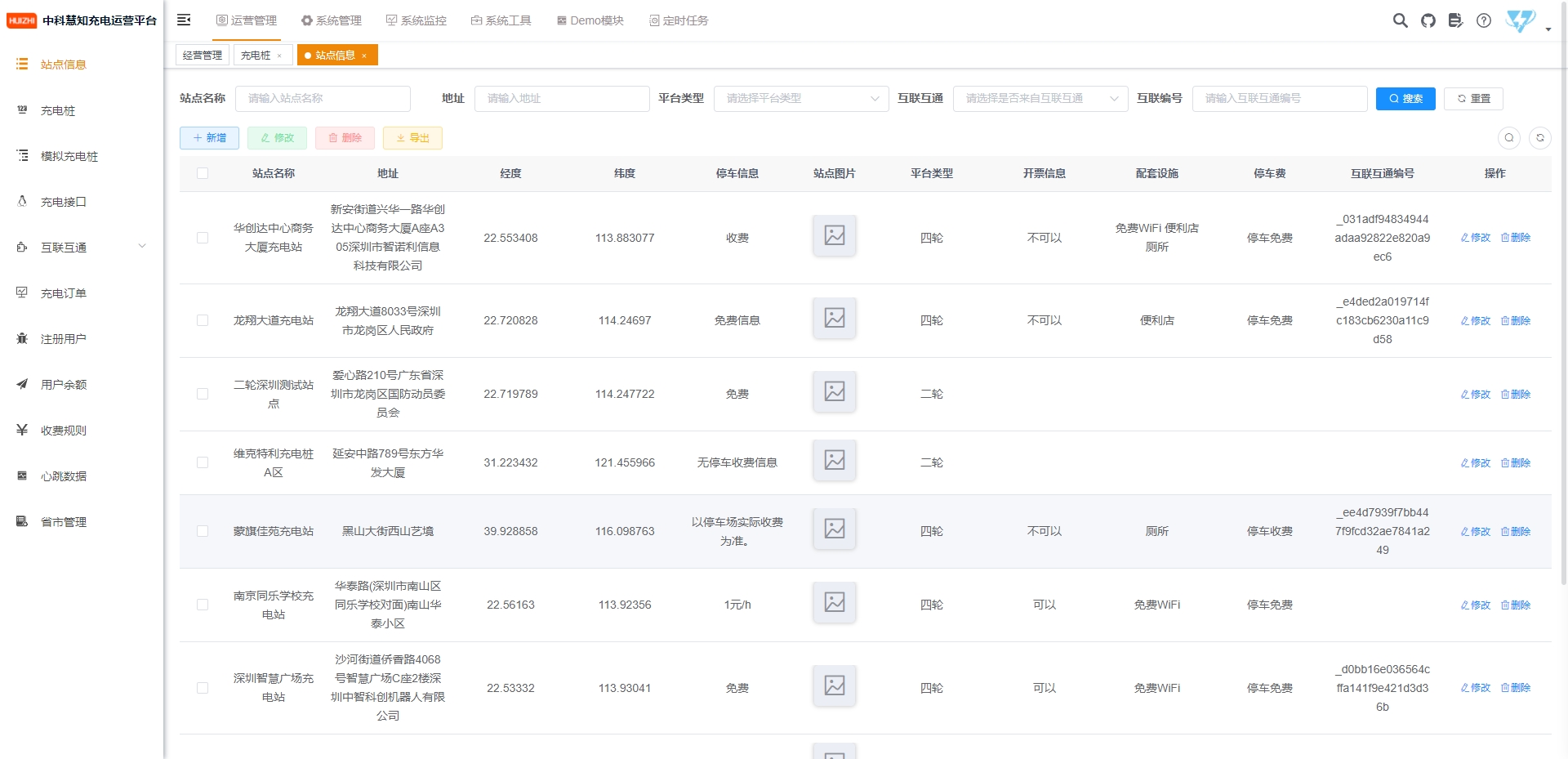
Task: Check the 深圳智慧广场充电站 row checkbox
Action: 203,688
